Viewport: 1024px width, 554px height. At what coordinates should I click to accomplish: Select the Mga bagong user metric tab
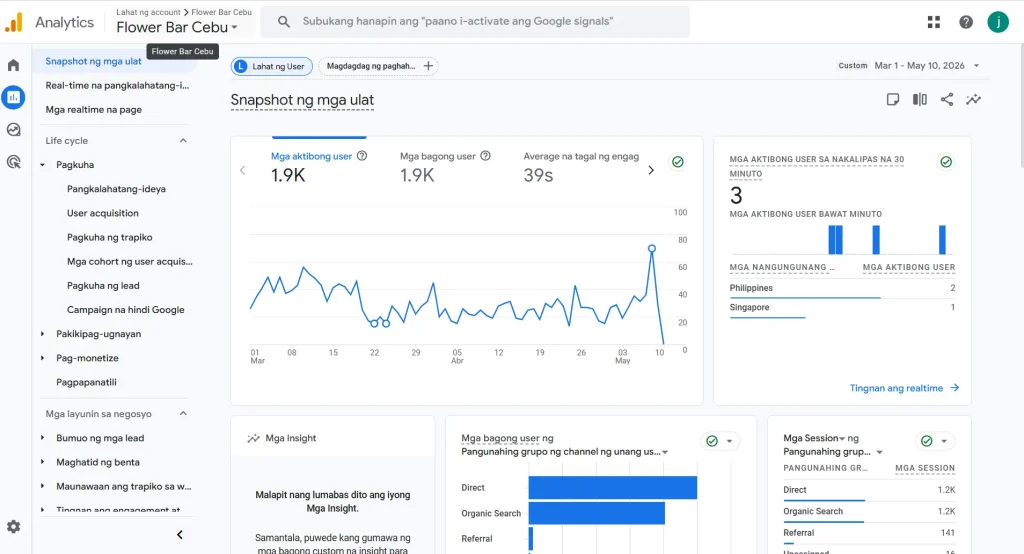[445, 167]
